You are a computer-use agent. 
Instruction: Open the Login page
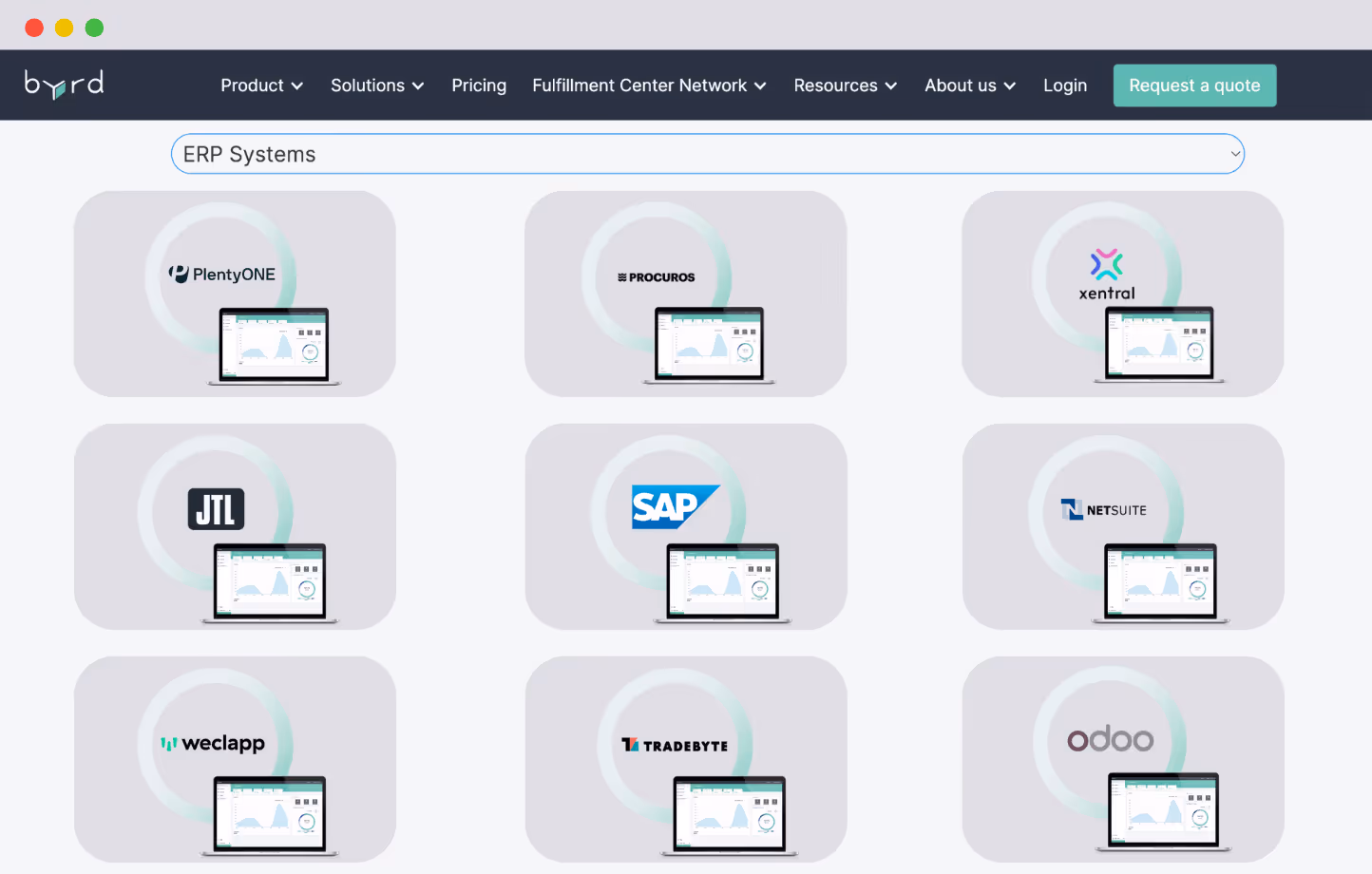point(1065,85)
